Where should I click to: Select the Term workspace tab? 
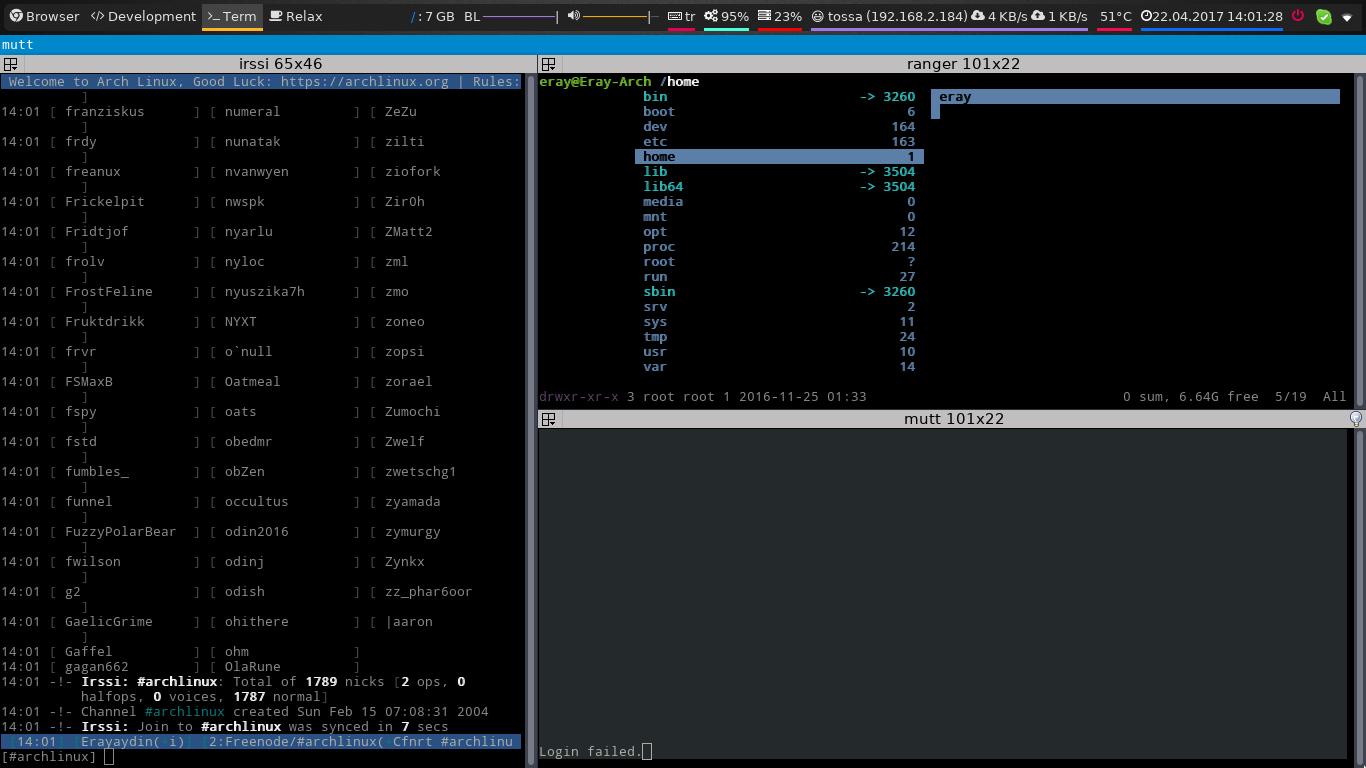(232, 16)
